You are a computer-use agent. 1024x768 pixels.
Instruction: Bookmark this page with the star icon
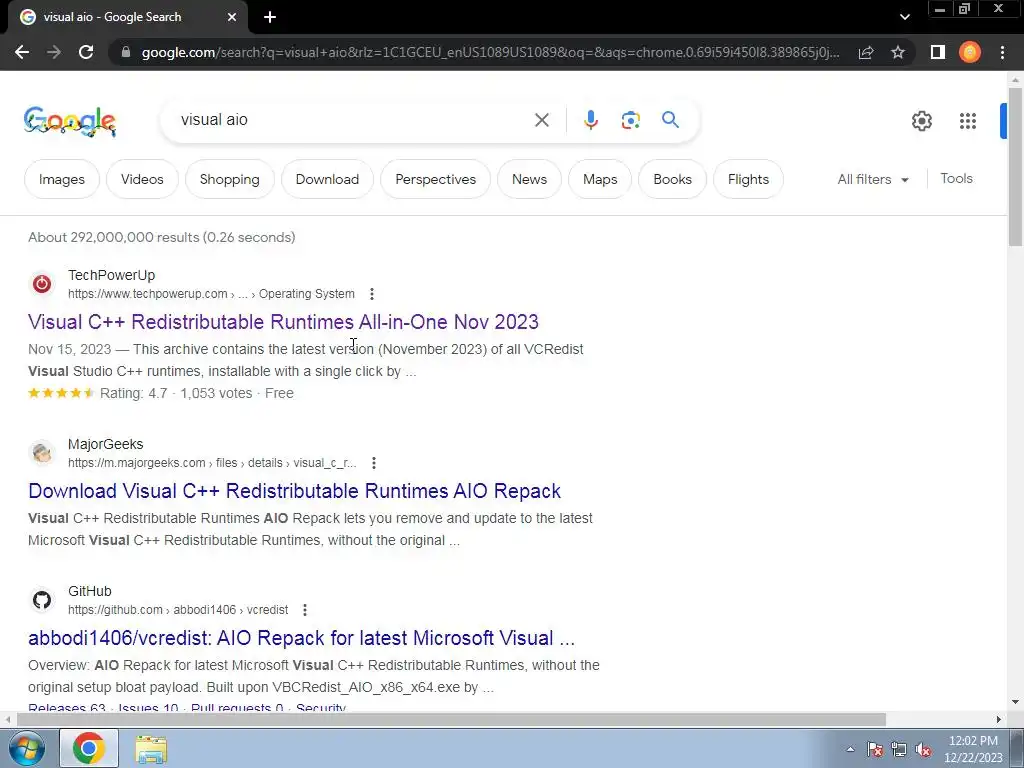click(x=898, y=52)
